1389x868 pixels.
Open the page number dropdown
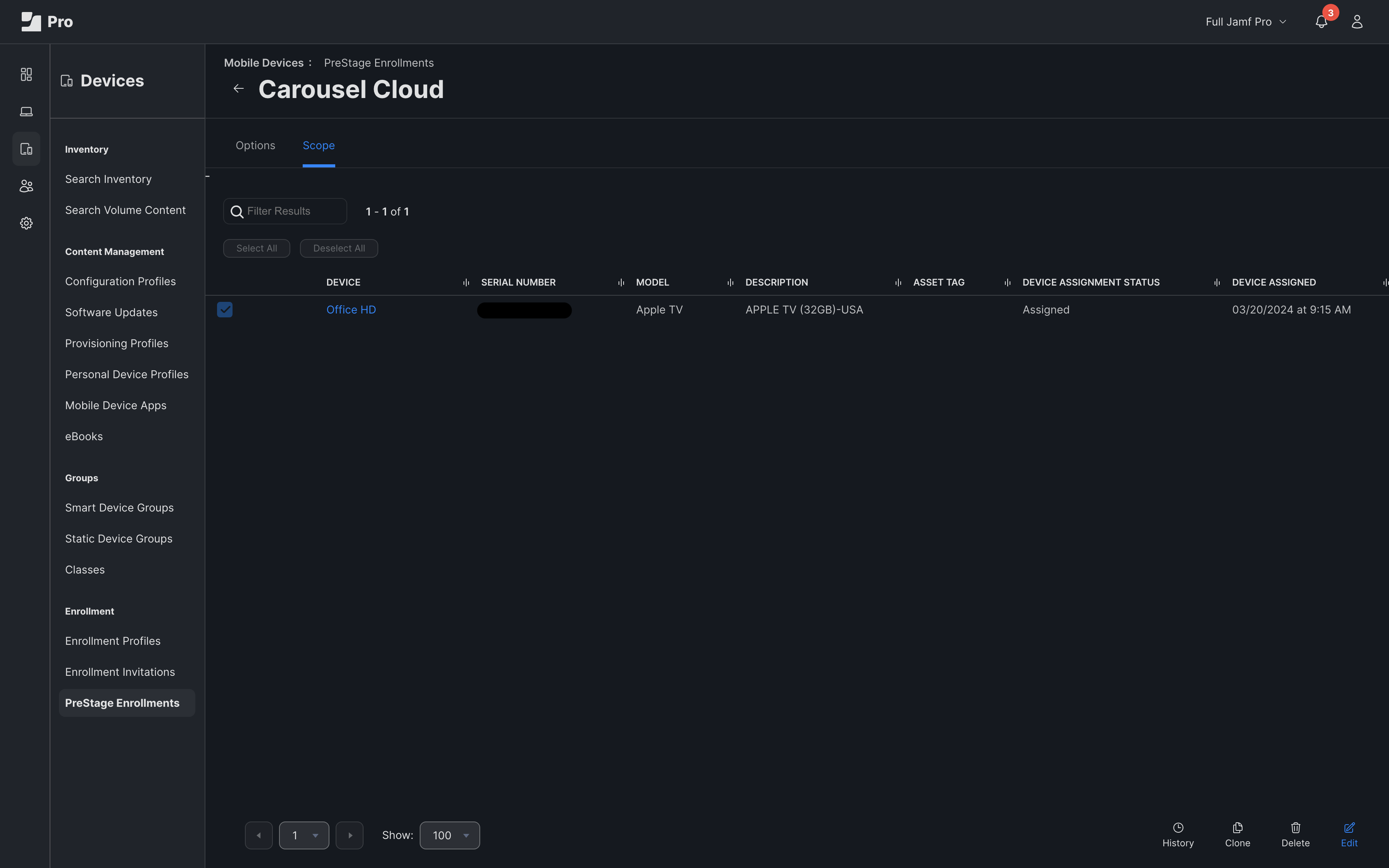[x=304, y=835]
